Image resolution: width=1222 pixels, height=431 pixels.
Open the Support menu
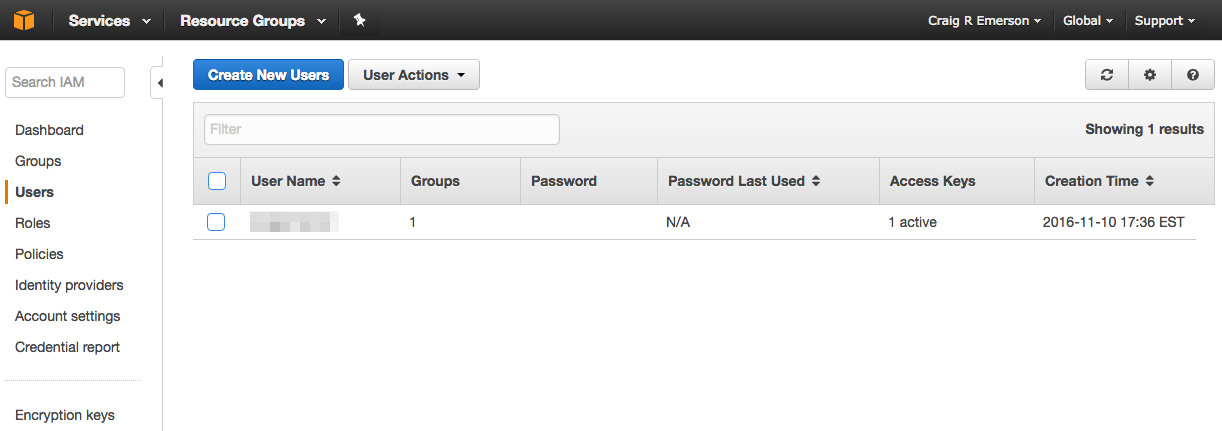(x=1165, y=20)
